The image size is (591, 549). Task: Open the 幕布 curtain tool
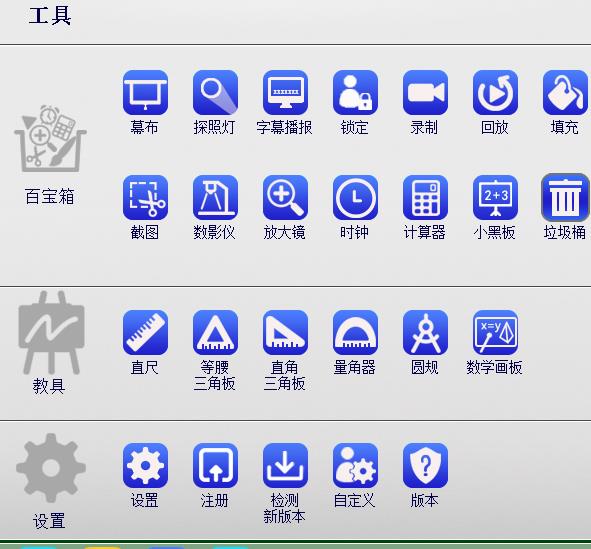point(145,92)
